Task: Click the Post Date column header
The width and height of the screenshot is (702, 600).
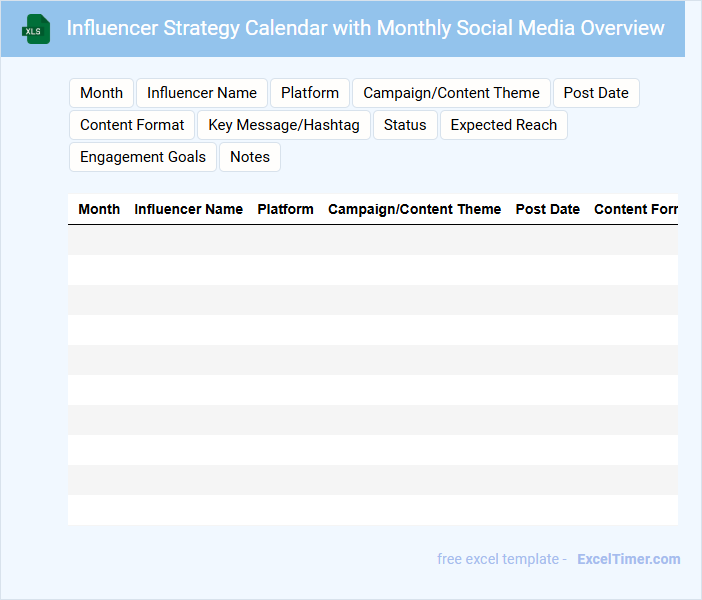Action: 547,209
